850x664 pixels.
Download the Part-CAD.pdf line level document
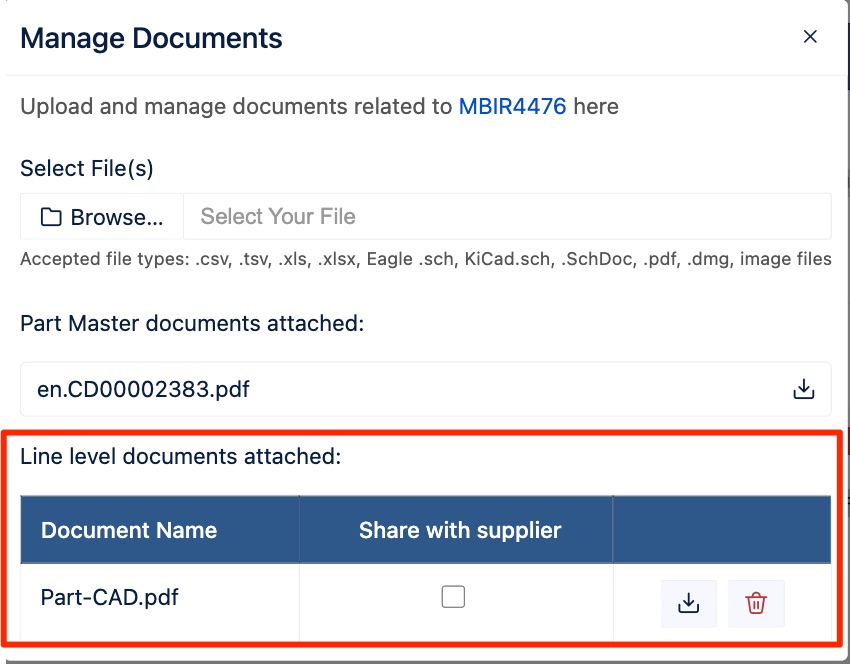[x=688, y=603]
